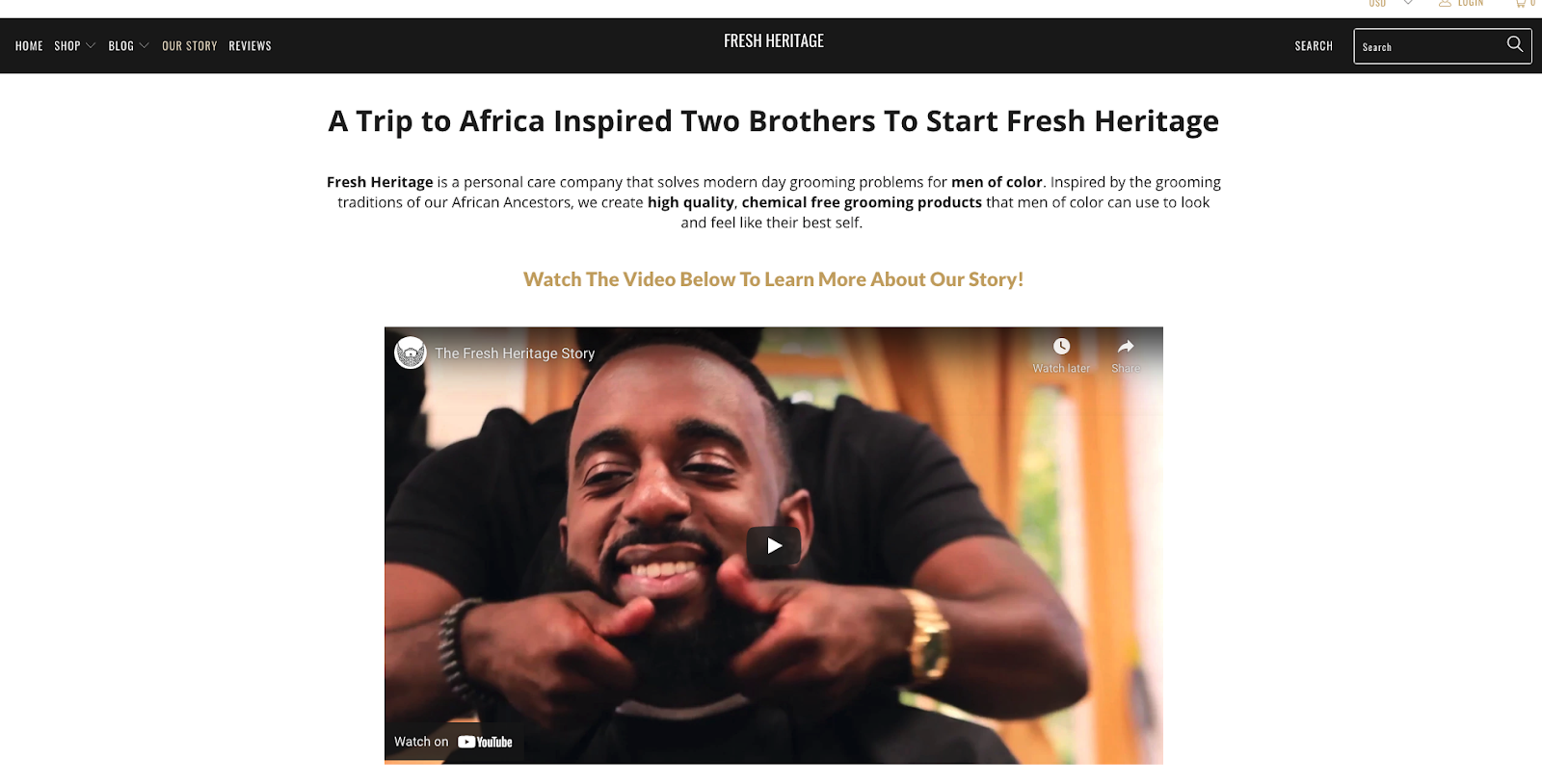This screenshot has width=1542, height=784.
Task: Open the shopping cart icon
Action: point(1521,4)
